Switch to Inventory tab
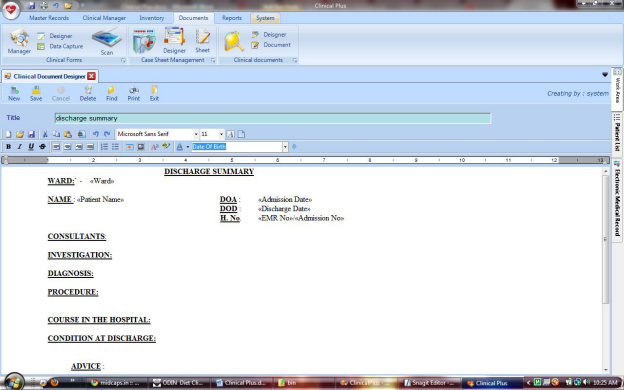 point(152,18)
